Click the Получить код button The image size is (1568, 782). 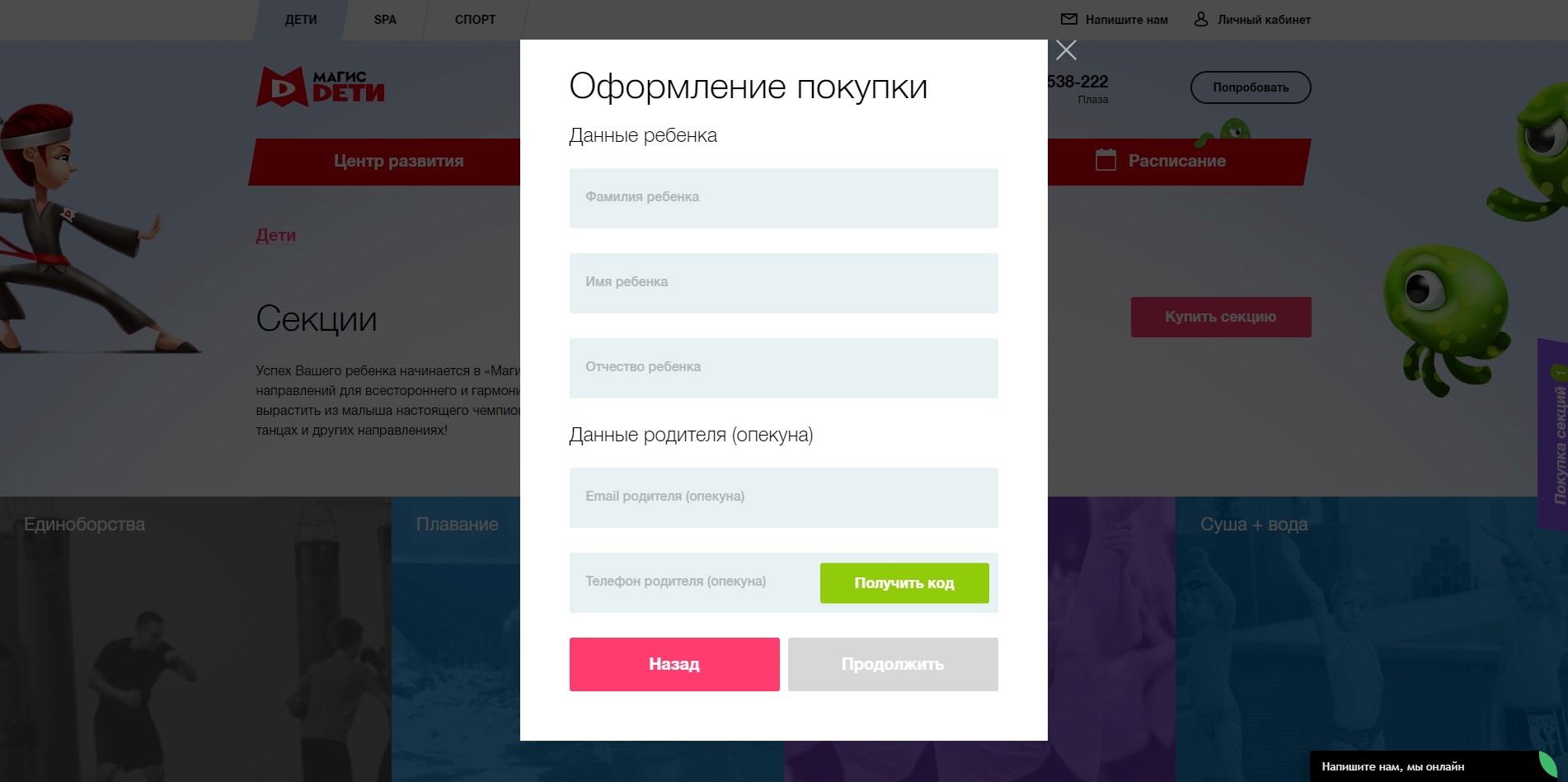[x=904, y=583]
